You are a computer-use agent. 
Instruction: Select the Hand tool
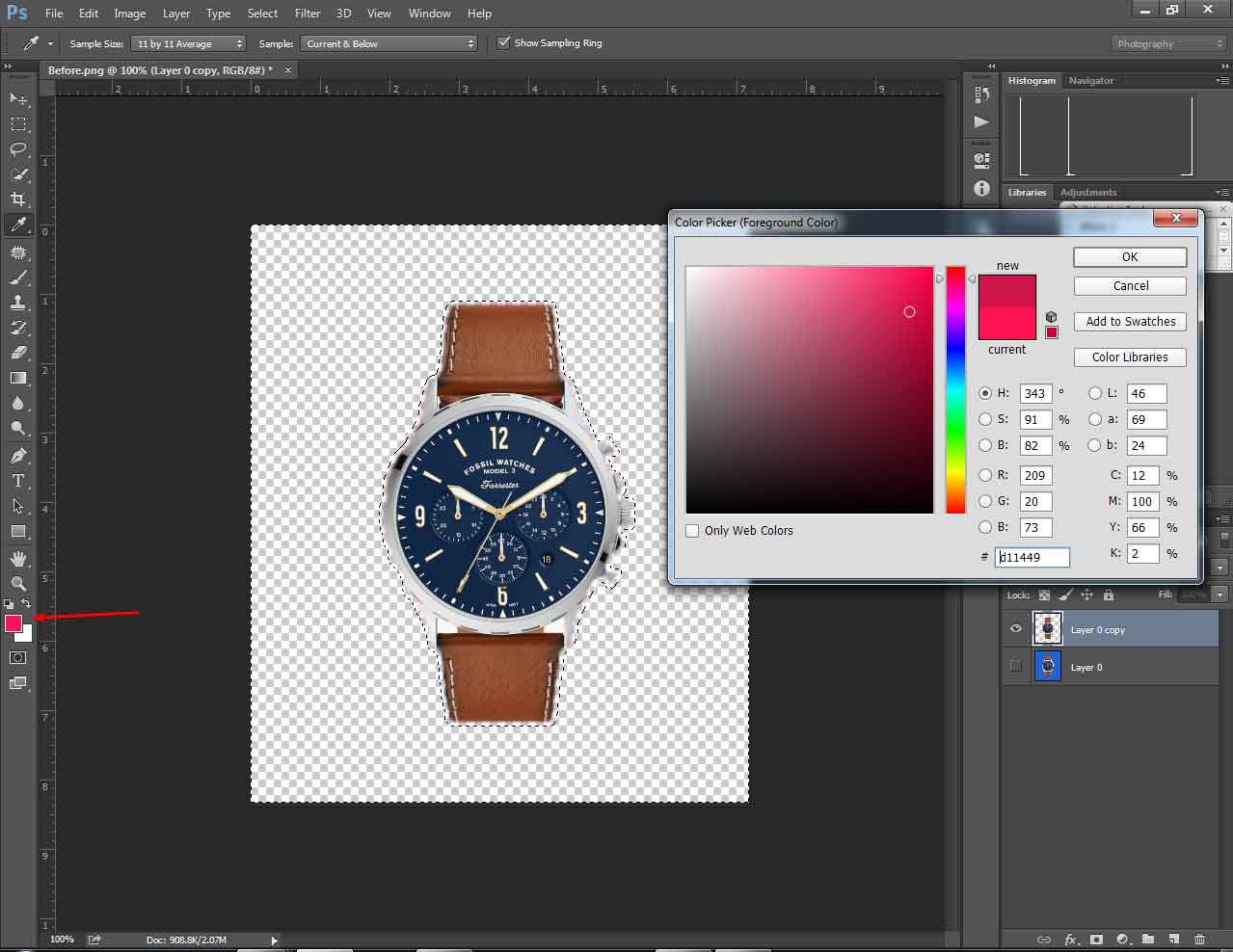[17, 557]
